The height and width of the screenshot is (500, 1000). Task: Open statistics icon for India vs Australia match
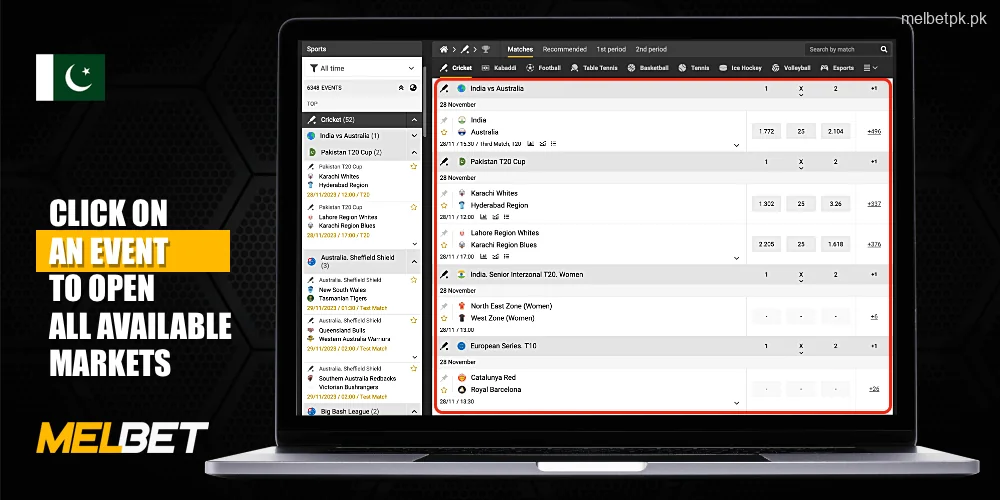click(532, 144)
